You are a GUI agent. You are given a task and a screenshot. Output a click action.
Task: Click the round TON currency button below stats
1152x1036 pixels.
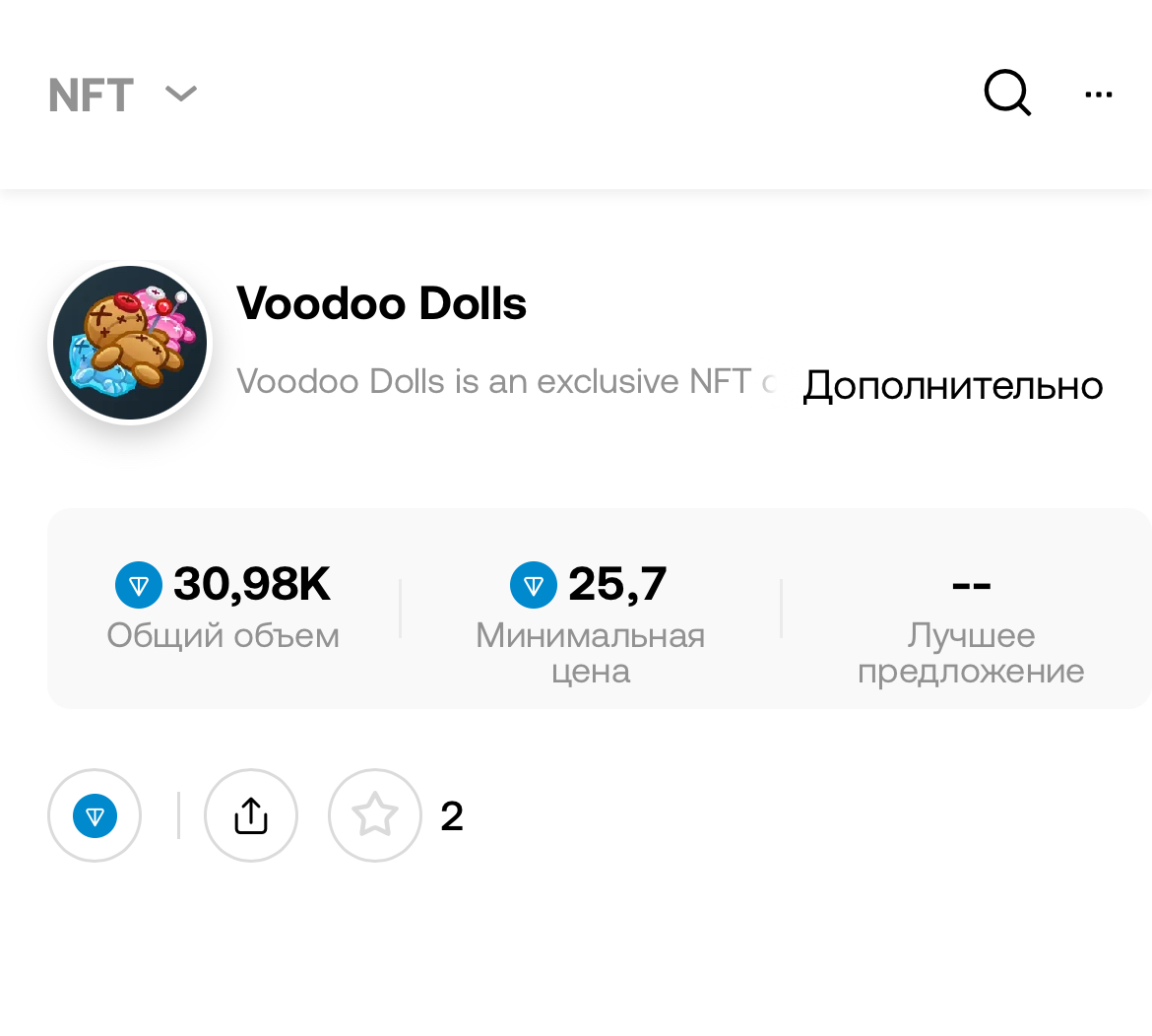pyautogui.click(x=95, y=815)
